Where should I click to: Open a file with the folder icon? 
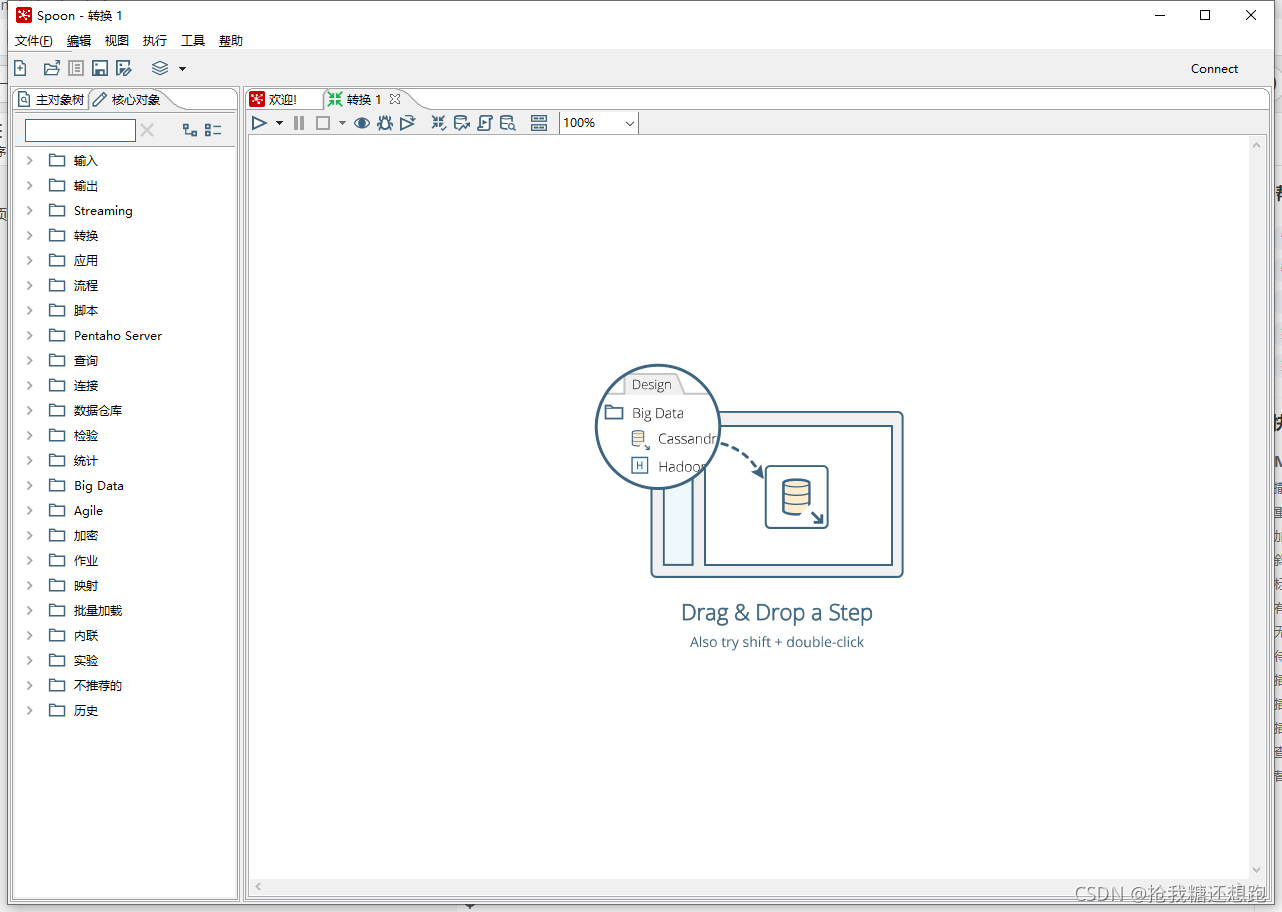point(52,68)
